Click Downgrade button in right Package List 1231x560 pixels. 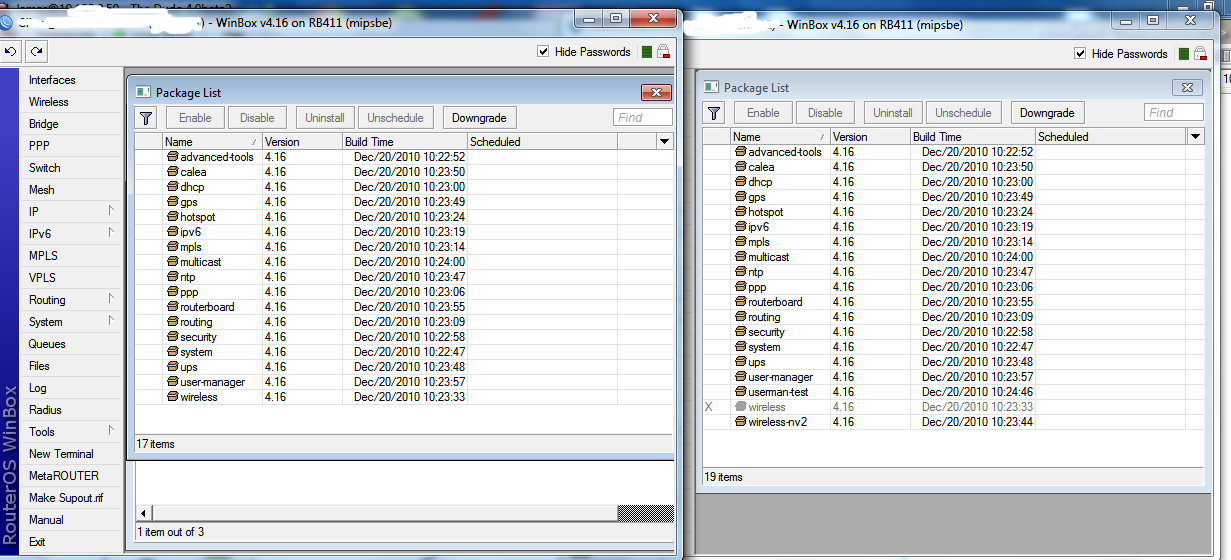1047,113
